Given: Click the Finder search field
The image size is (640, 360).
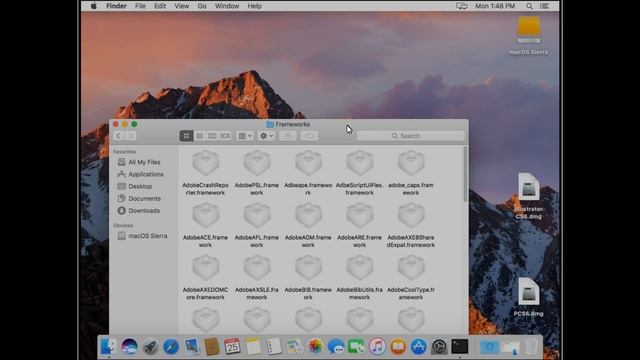Looking at the screenshot, I should point(411,136).
